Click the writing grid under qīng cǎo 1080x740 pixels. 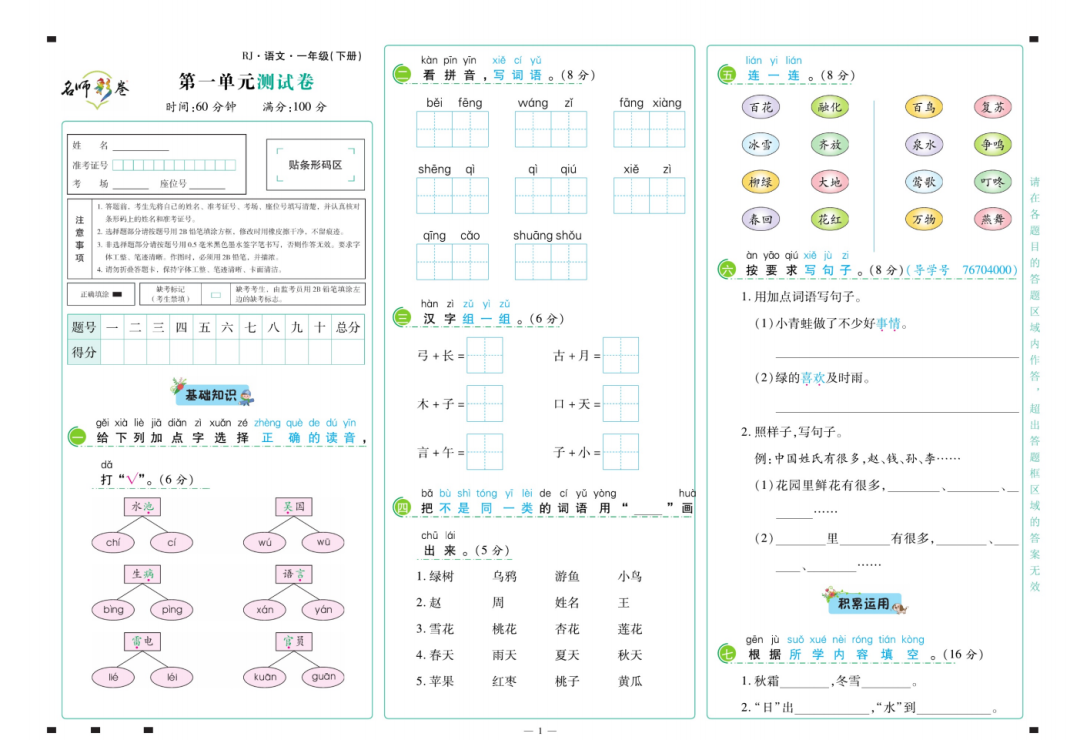coord(453,262)
